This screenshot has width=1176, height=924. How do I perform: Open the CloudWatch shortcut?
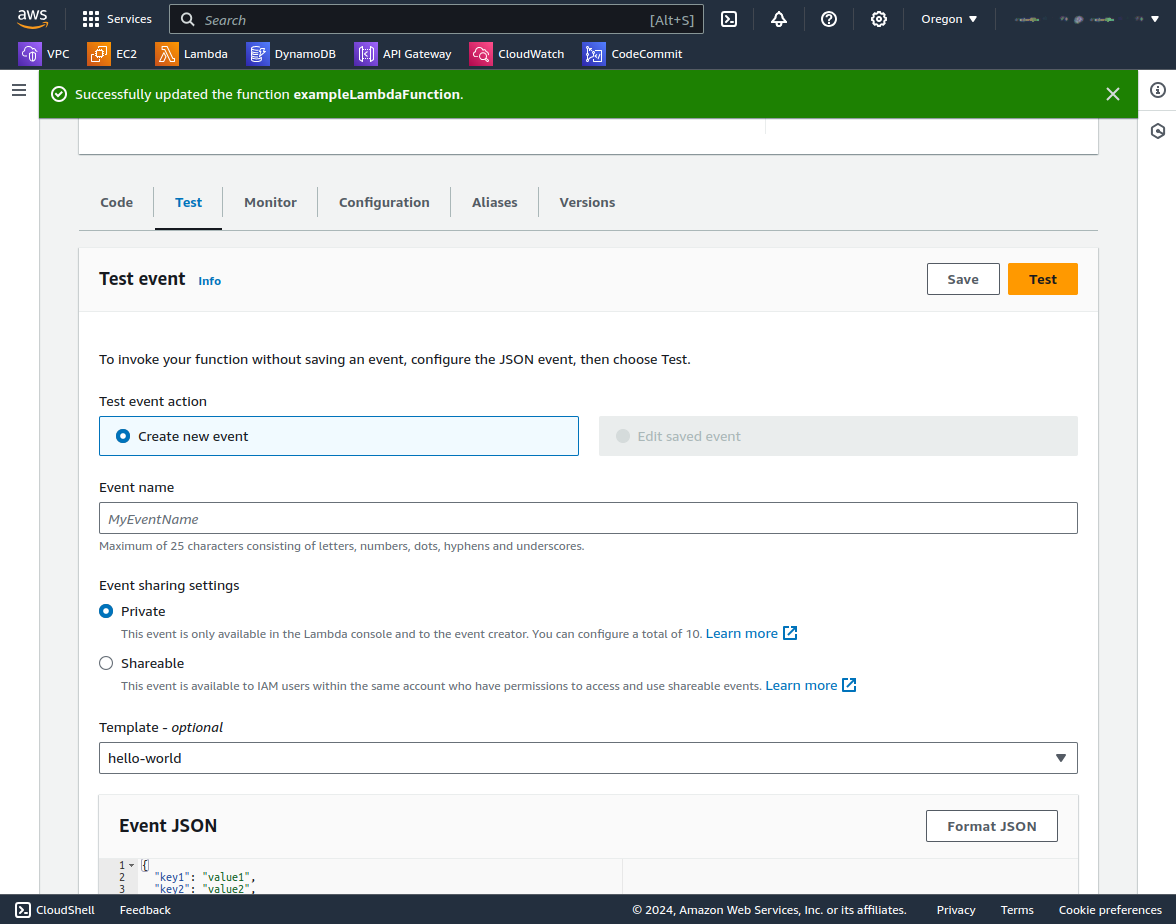(x=518, y=54)
